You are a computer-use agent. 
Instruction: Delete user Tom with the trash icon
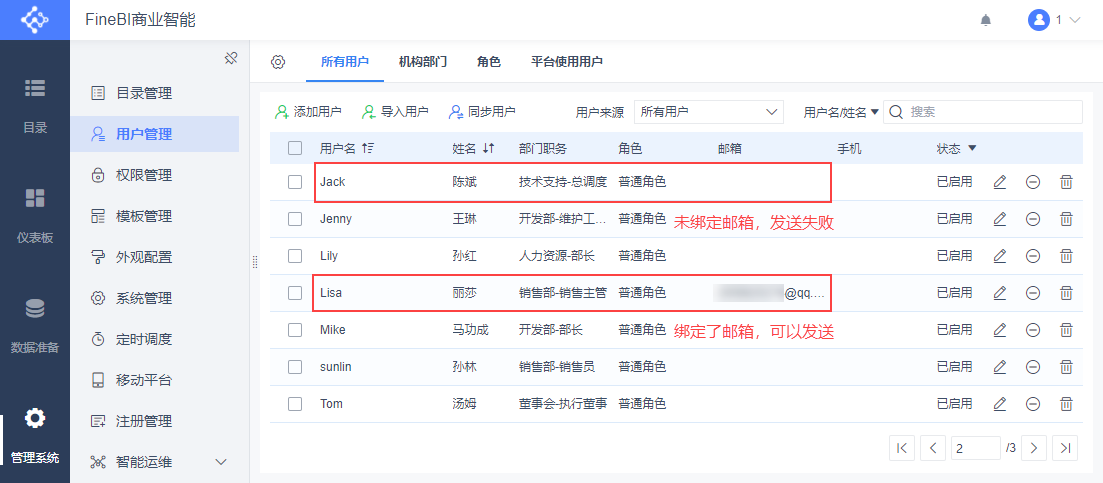(1066, 404)
